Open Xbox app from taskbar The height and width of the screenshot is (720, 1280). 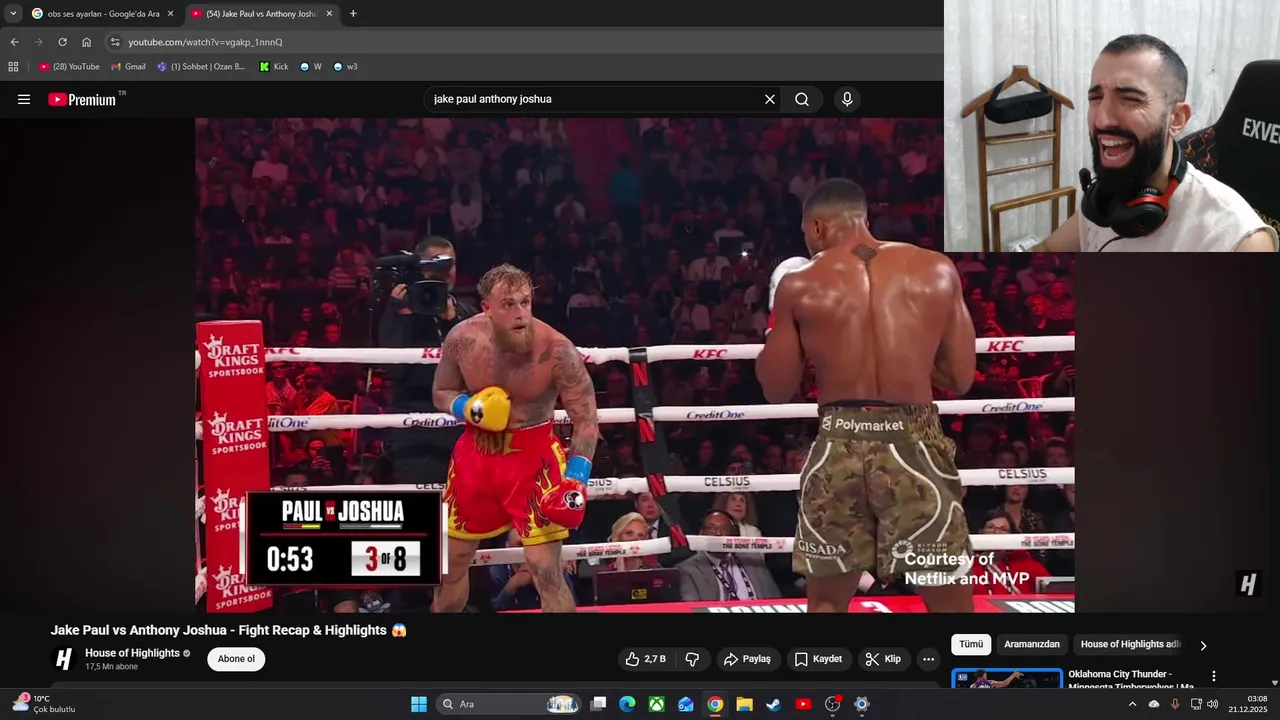pyautogui.click(x=656, y=704)
